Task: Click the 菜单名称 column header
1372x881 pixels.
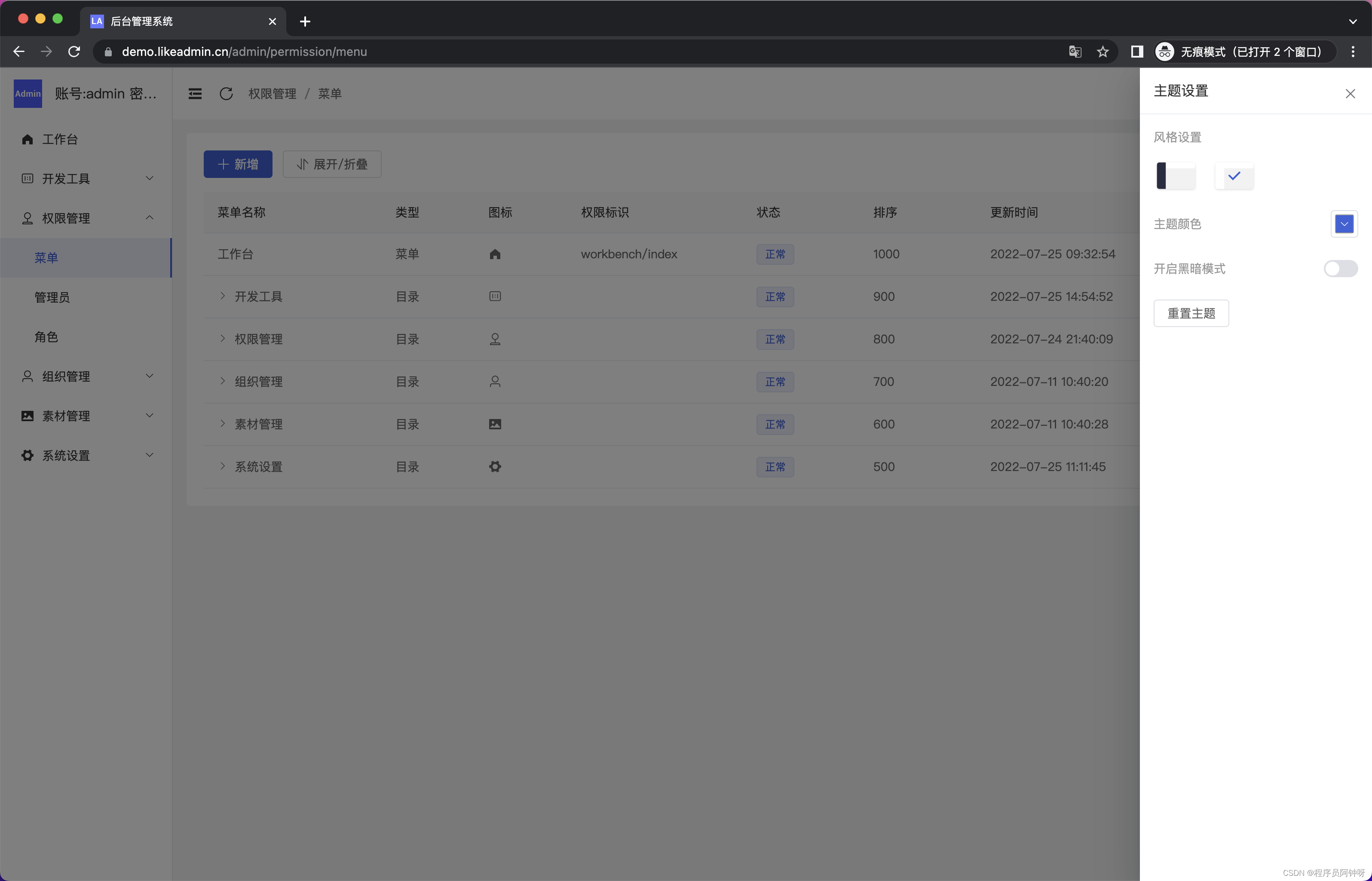Action: [242, 212]
